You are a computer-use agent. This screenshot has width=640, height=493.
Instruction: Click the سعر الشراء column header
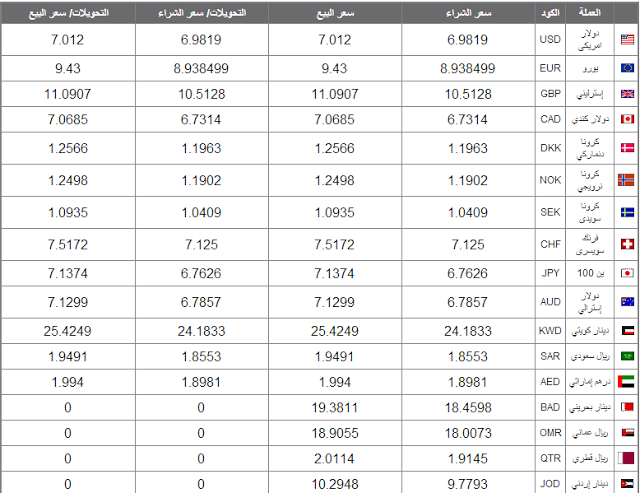[467, 13]
